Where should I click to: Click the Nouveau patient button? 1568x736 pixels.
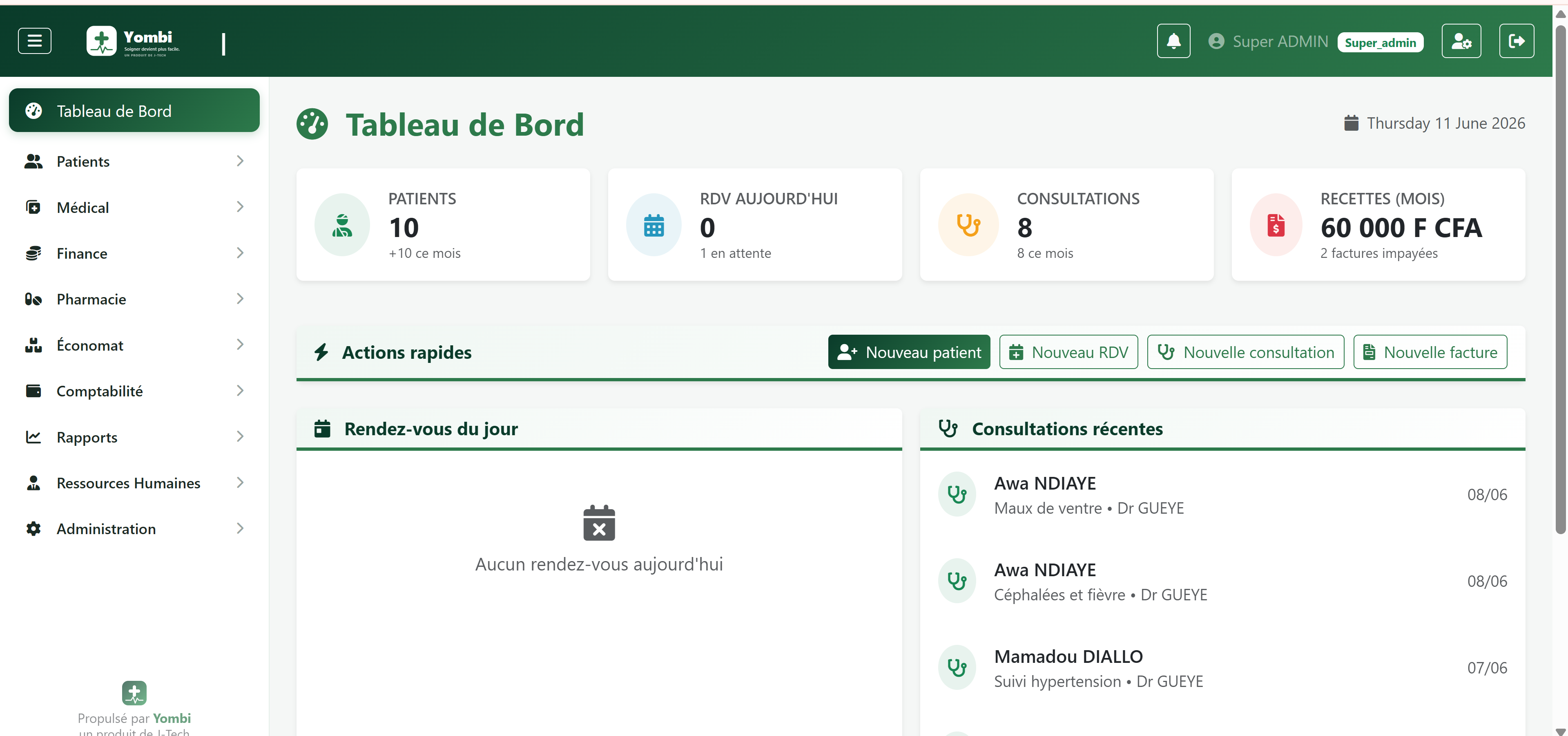coord(909,351)
